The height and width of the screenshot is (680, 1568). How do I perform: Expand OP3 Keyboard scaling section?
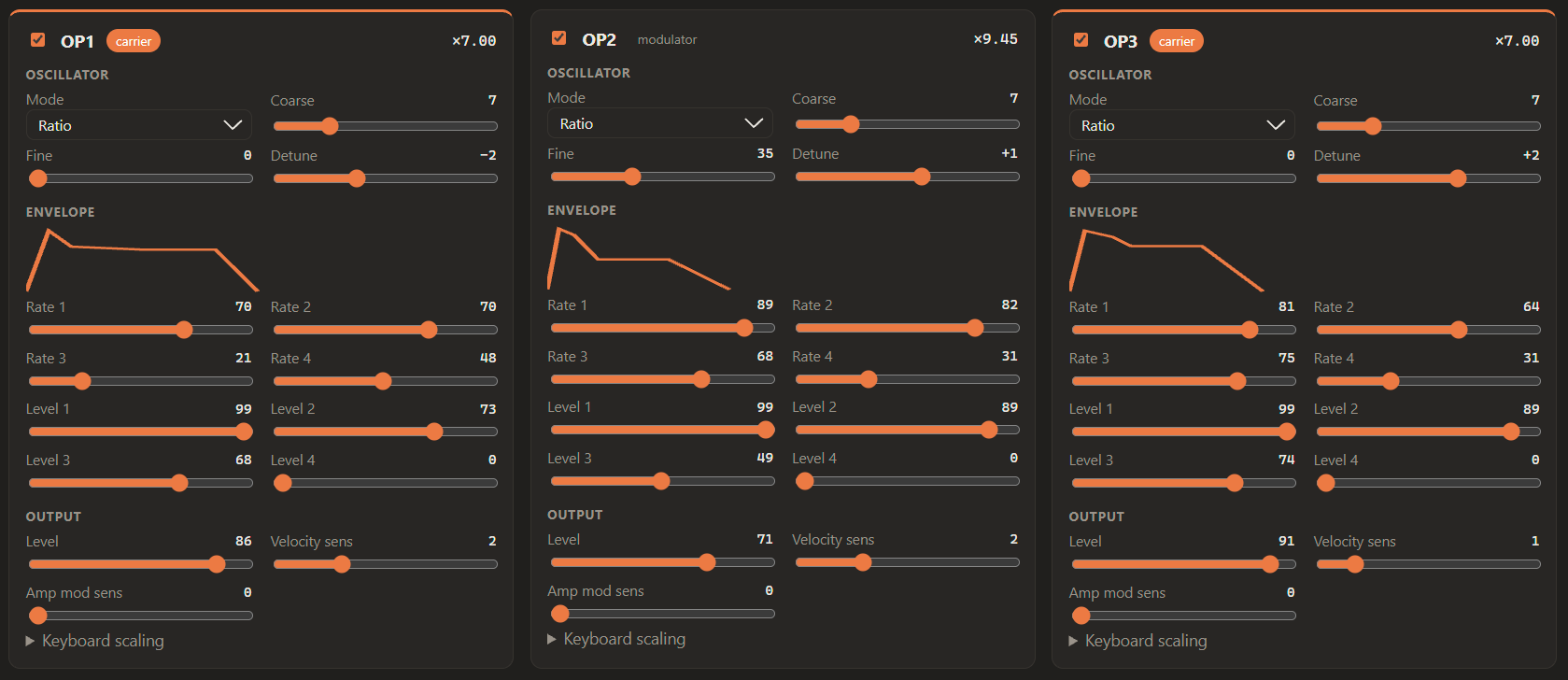[x=1138, y=641]
